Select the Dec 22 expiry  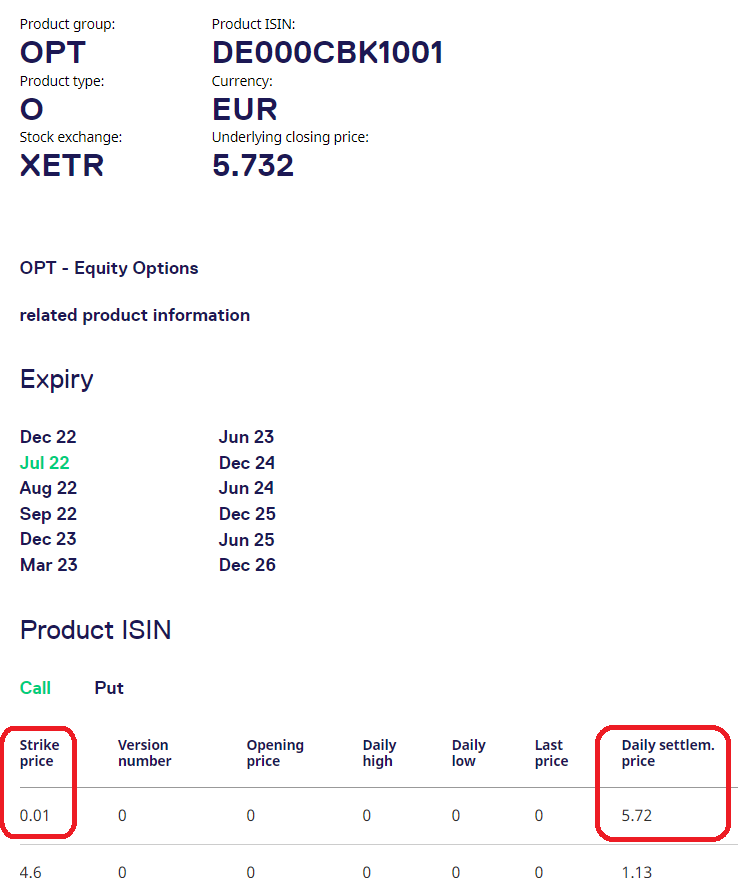[48, 437]
